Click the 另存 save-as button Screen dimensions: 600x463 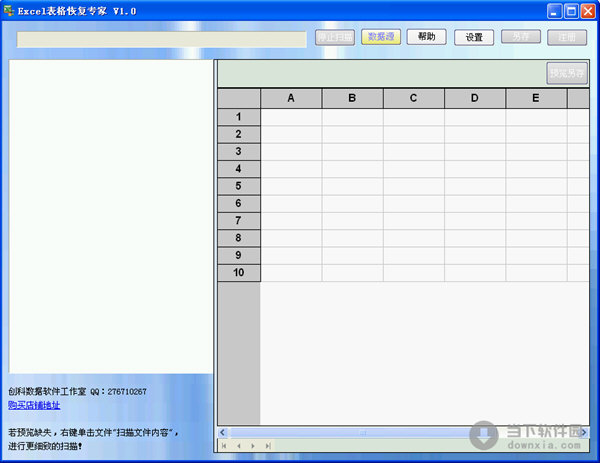[521, 37]
